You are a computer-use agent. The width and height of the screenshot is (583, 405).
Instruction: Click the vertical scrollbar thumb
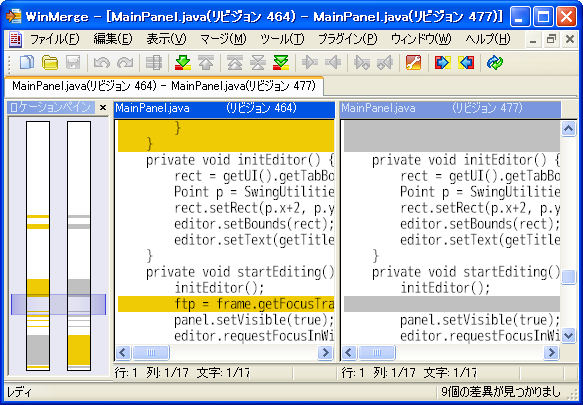[568, 277]
